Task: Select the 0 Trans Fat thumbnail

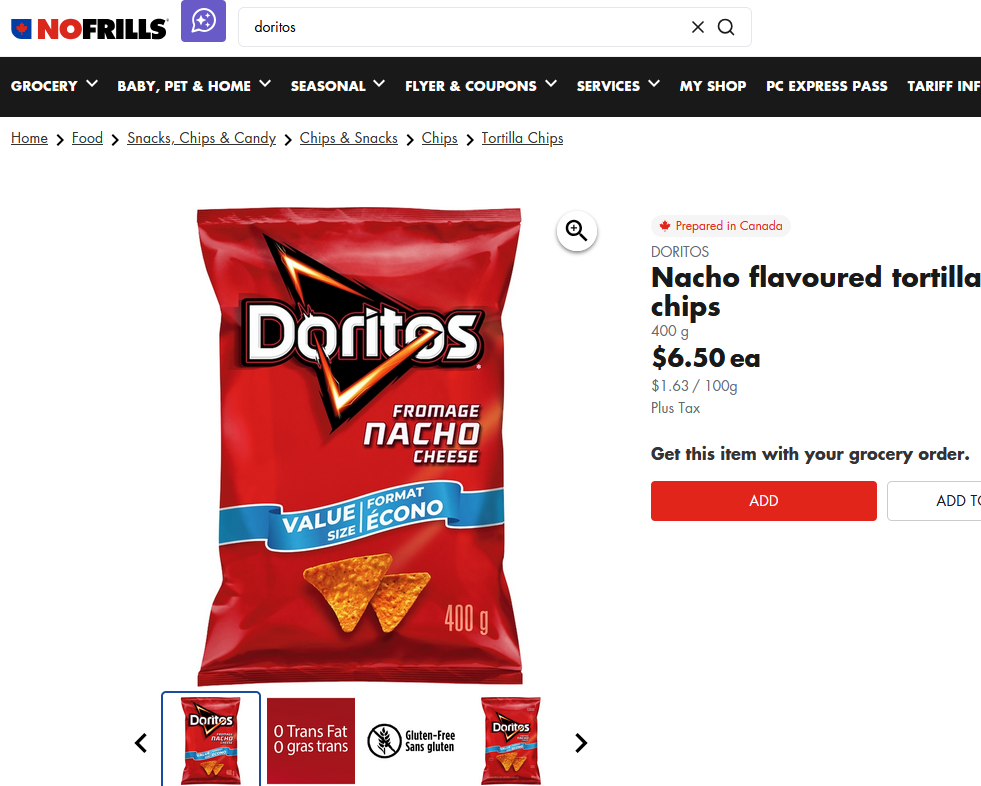Action: click(311, 740)
